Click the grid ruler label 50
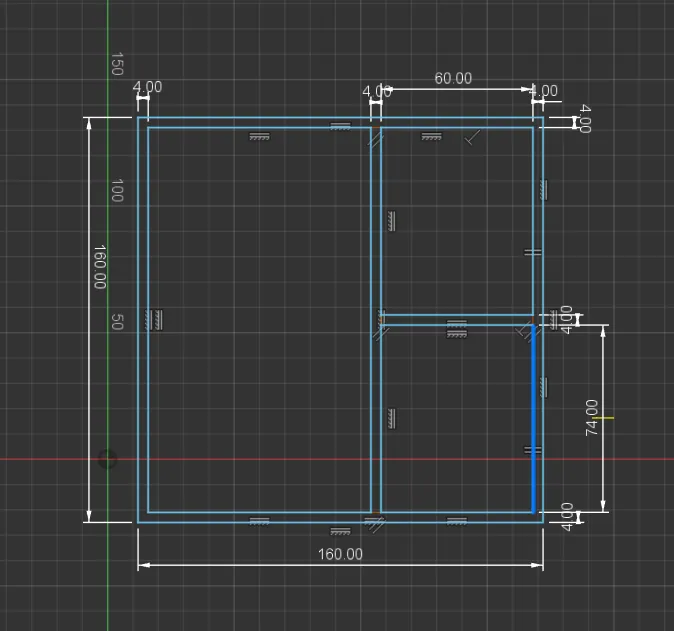This screenshot has height=631, width=674. [x=117, y=322]
